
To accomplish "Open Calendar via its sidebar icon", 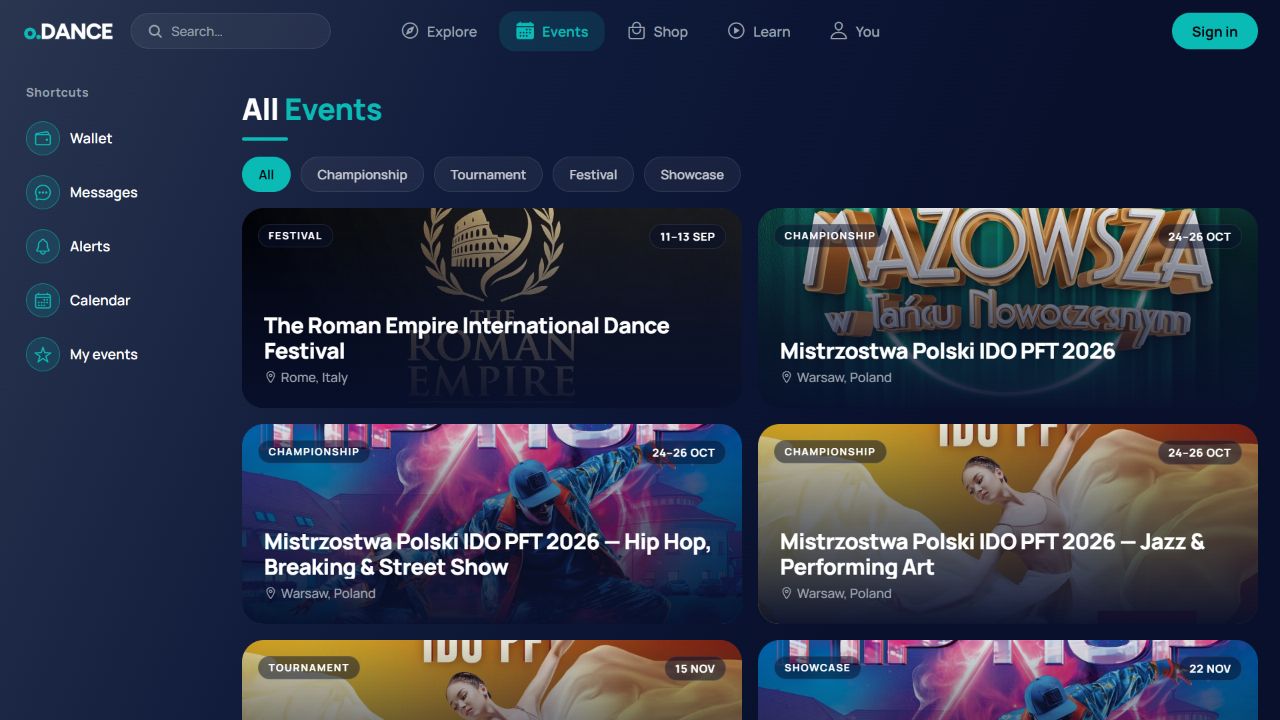I will (x=43, y=300).
